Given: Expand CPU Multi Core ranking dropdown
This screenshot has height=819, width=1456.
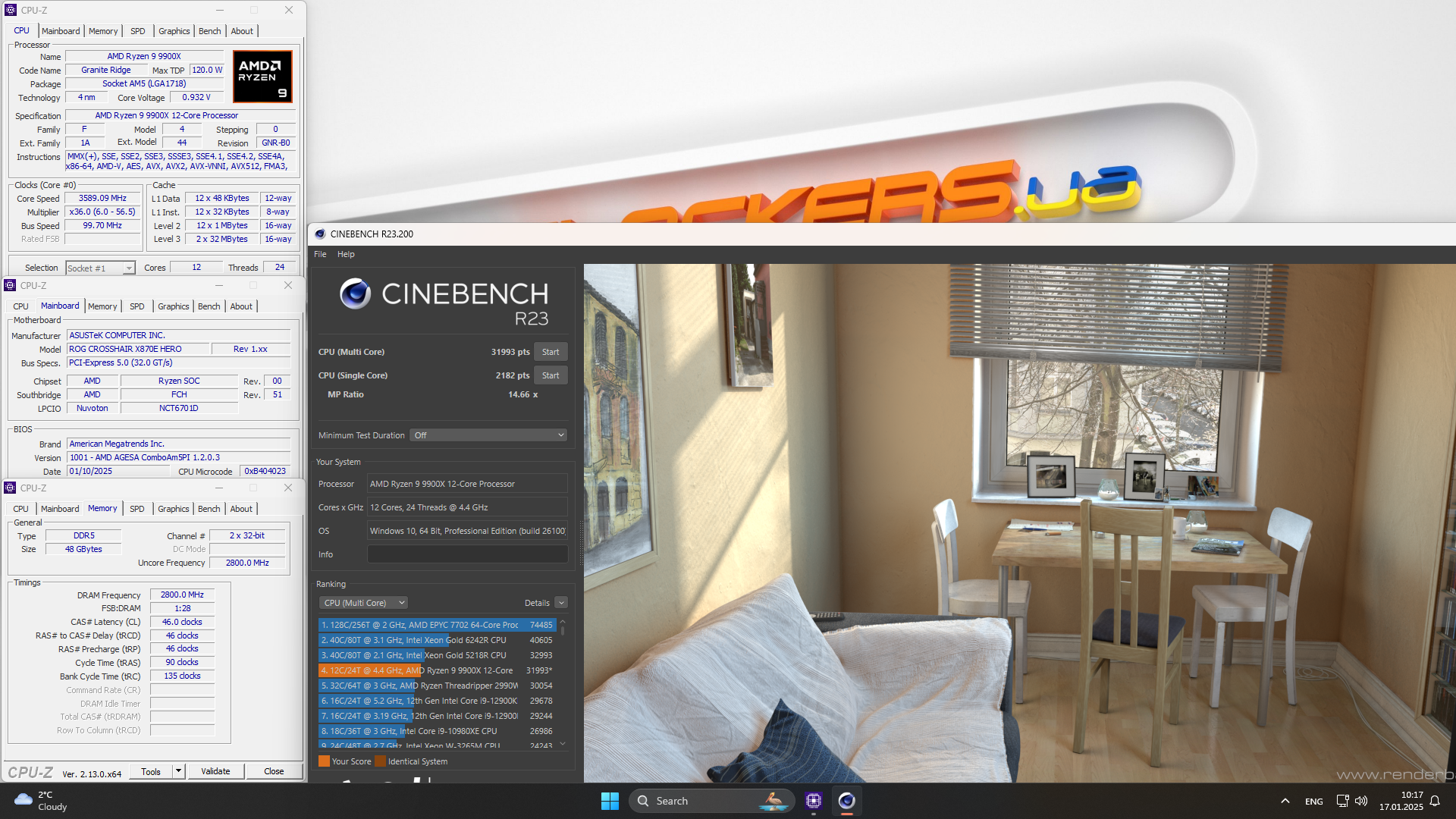Looking at the screenshot, I should point(363,602).
